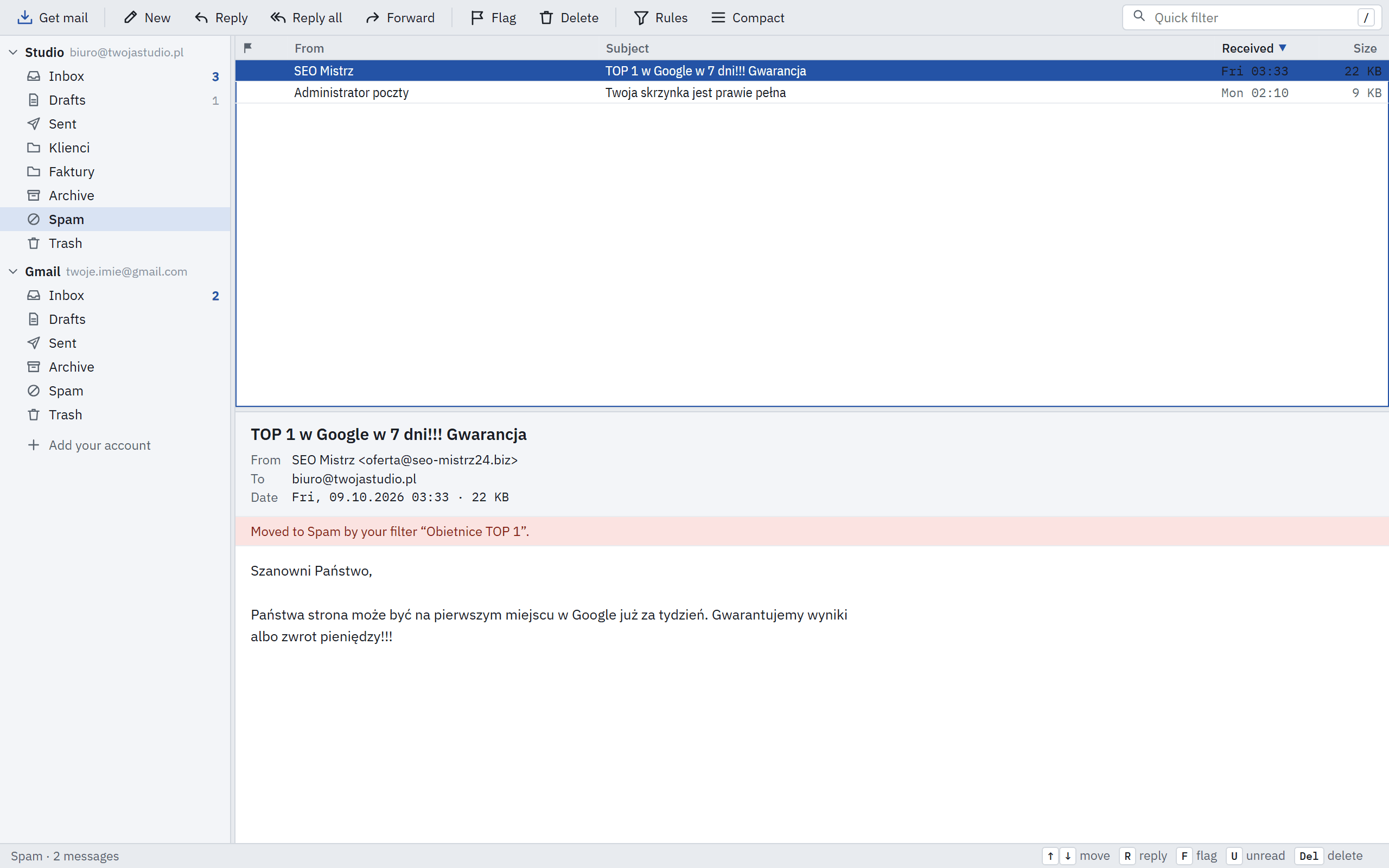Image resolution: width=1389 pixels, height=868 pixels.
Task: Click the Get mail download icon
Action: (24, 18)
